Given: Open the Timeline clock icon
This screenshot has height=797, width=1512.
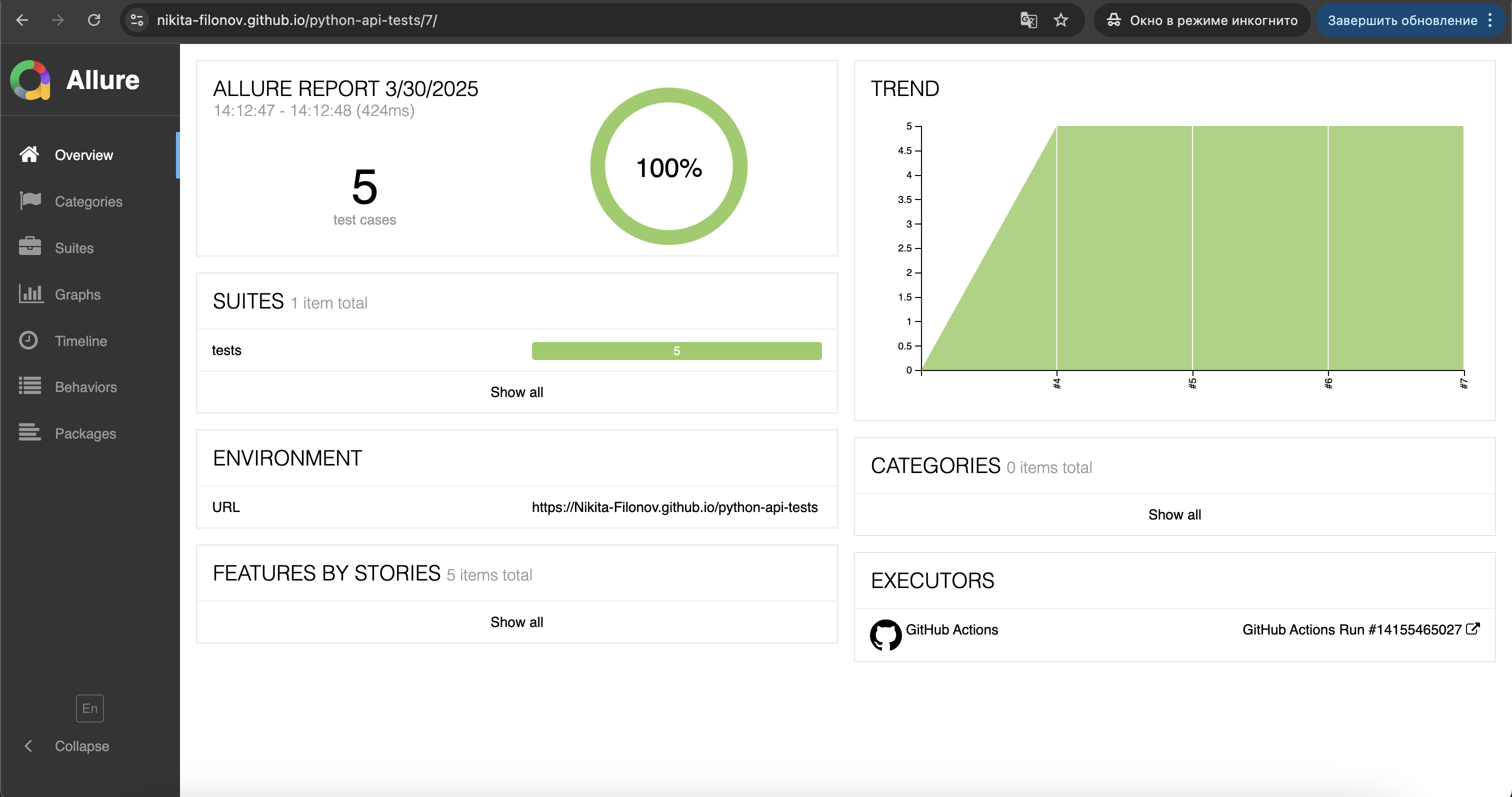Looking at the screenshot, I should pyautogui.click(x=28, y=340).
